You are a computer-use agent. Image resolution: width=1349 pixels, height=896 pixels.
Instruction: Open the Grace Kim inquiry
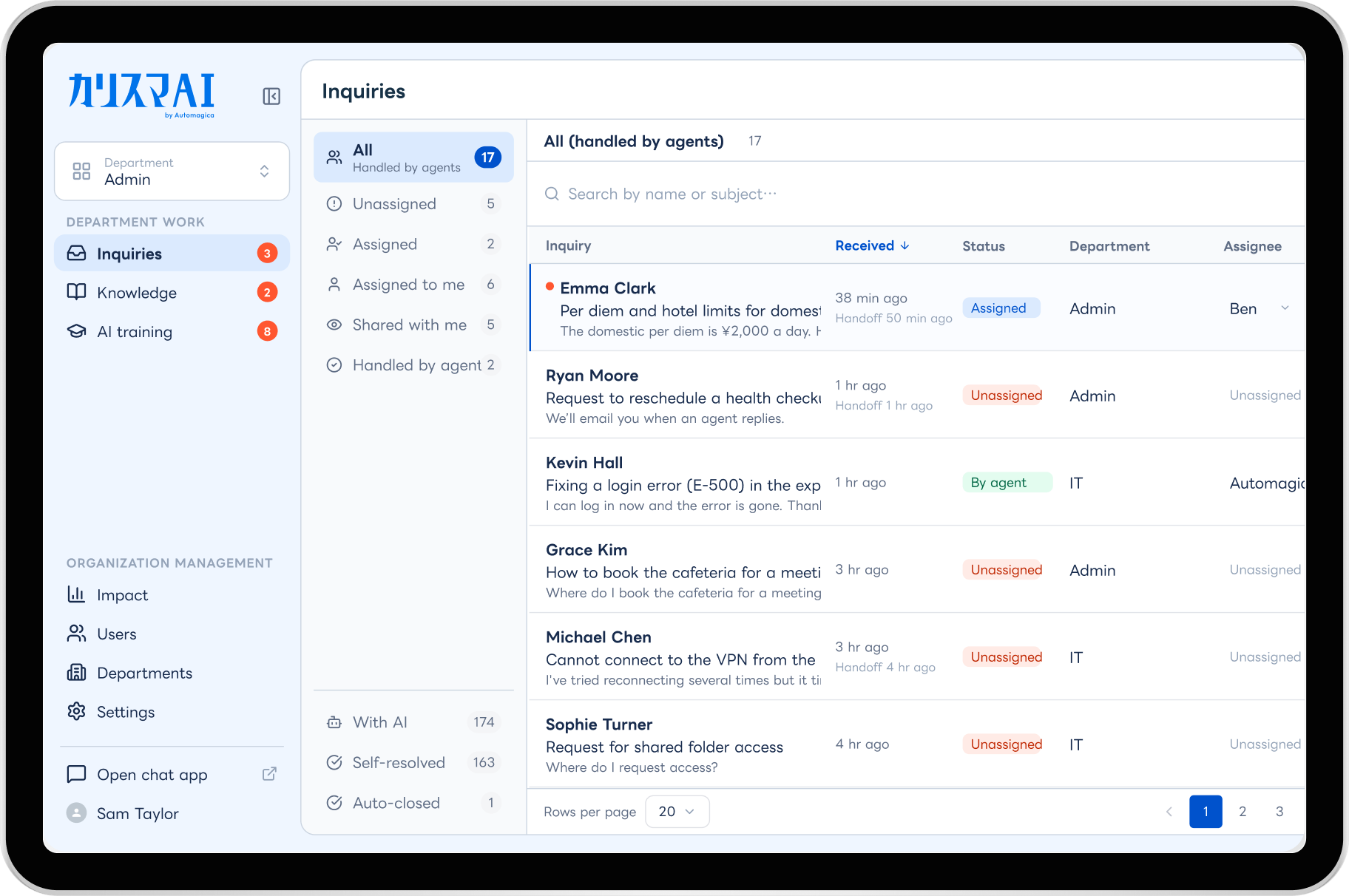(x=917, y=569)
